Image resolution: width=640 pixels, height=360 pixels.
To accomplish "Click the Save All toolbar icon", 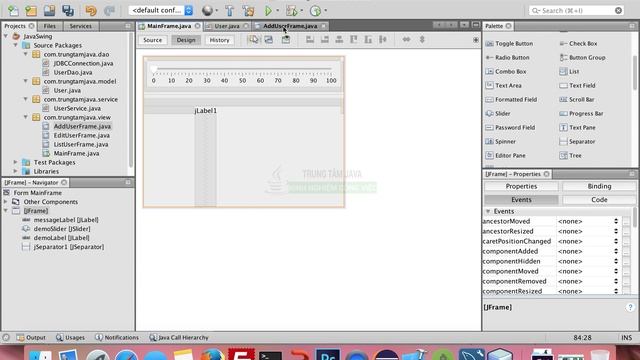I will (68, 11).
